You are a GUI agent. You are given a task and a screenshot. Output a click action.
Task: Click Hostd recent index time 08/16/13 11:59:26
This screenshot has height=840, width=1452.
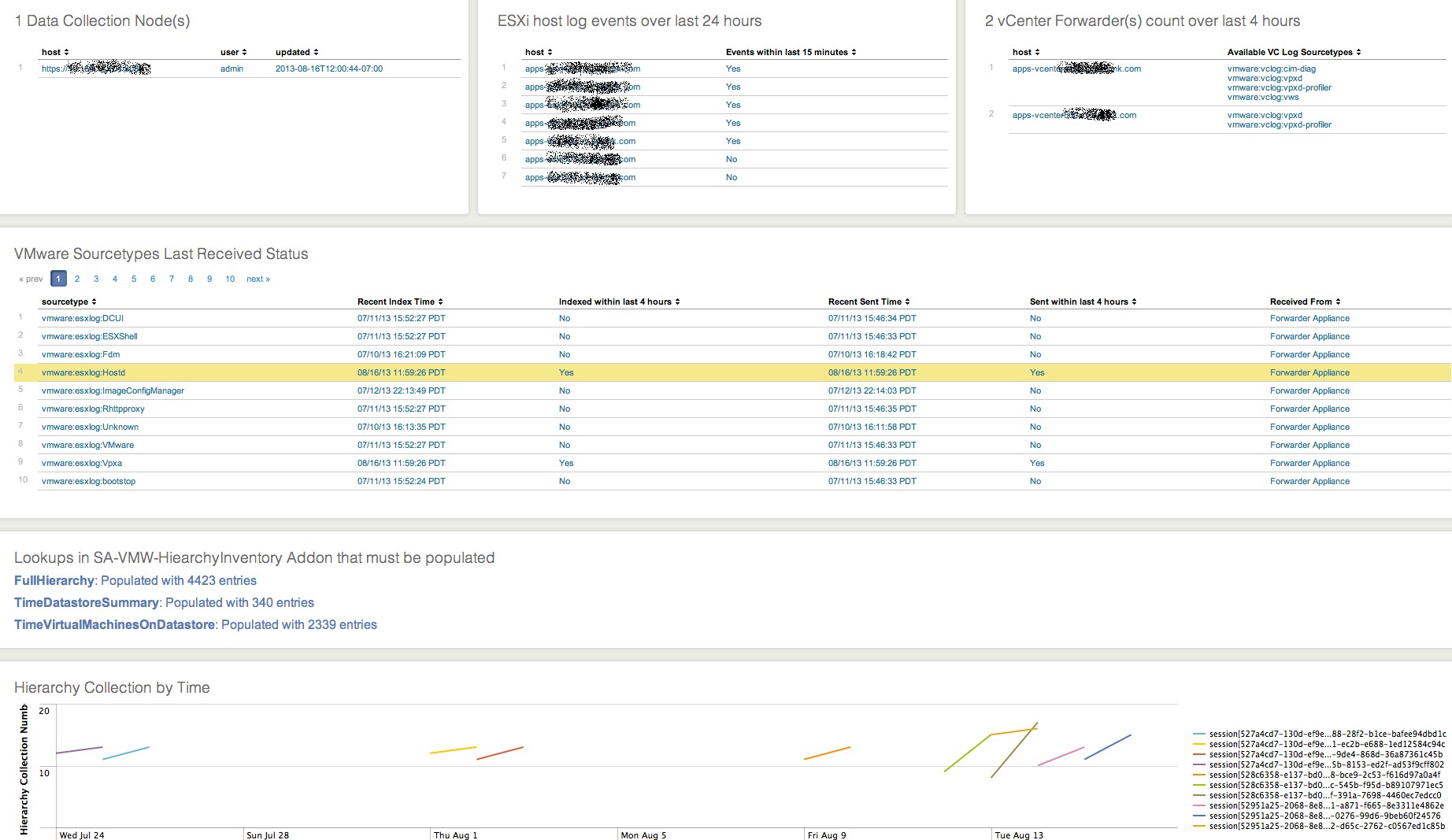(401, 372)
